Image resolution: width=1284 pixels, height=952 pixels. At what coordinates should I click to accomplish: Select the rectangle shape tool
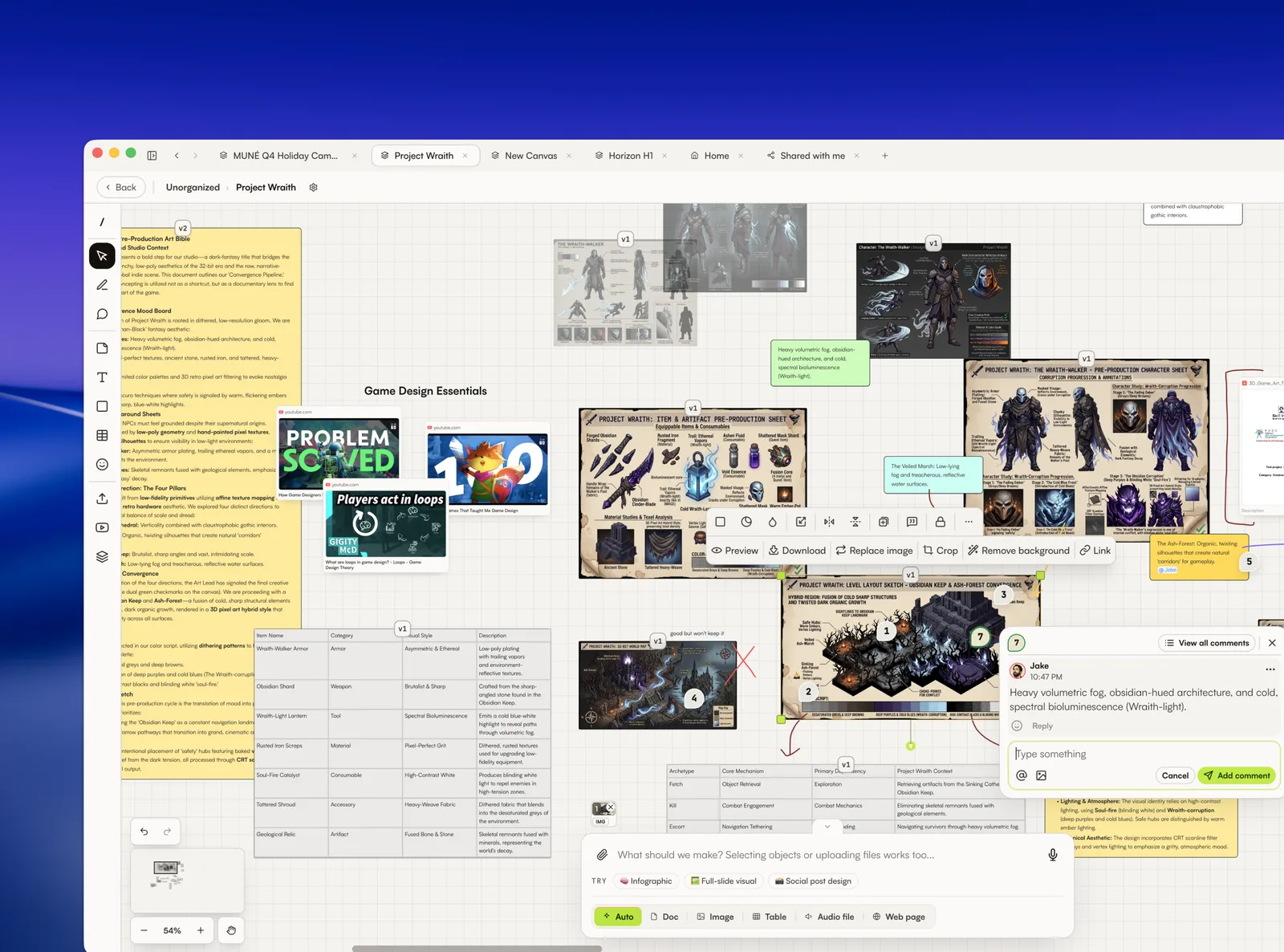[102, 406]
